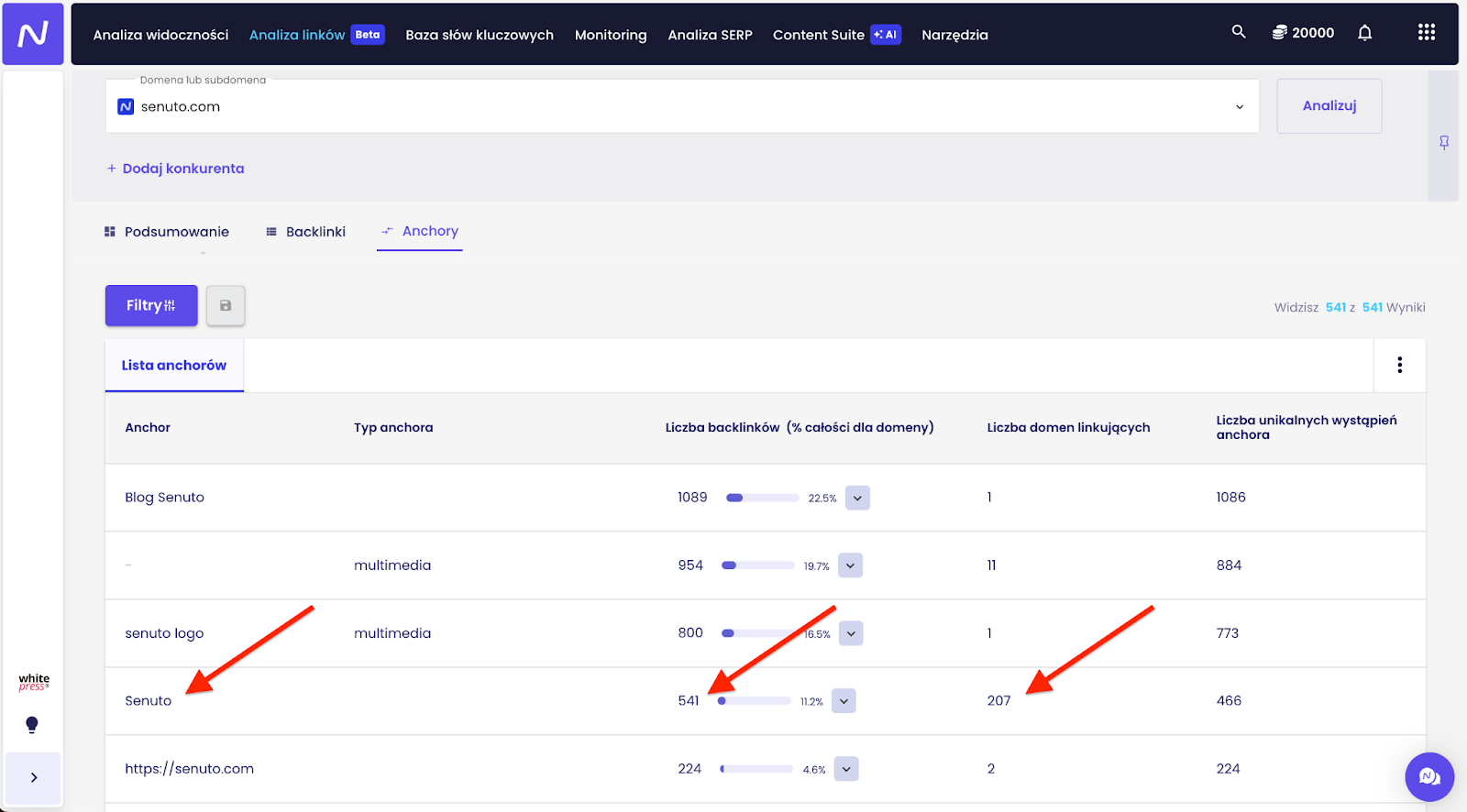The image size is (1467, 812).
Task: Open Analiza linków menu
Action: (297, 35)
